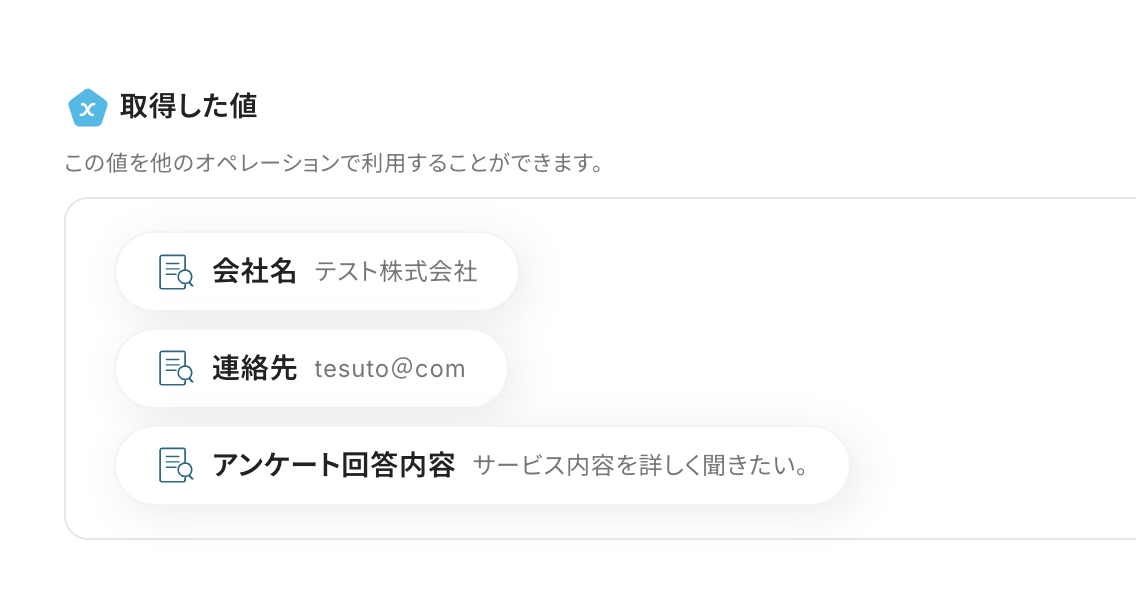Click empty space right of 連絡先 pill
1136x602 pixels.
pos(800,369)
